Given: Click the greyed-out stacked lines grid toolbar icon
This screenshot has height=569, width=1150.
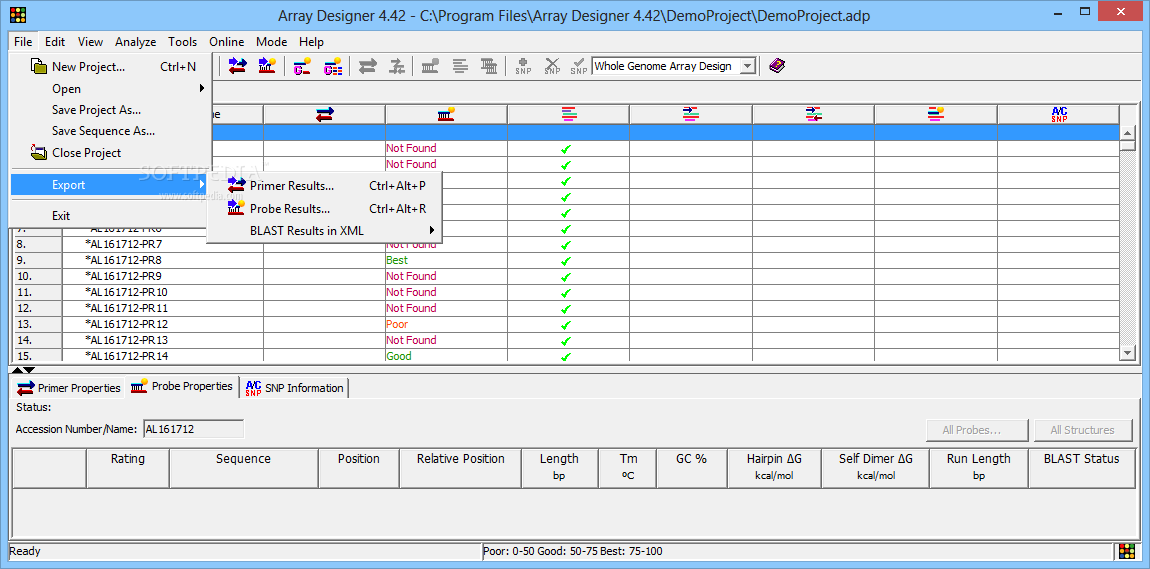Looking at the screenshot, I should point(489,66).
